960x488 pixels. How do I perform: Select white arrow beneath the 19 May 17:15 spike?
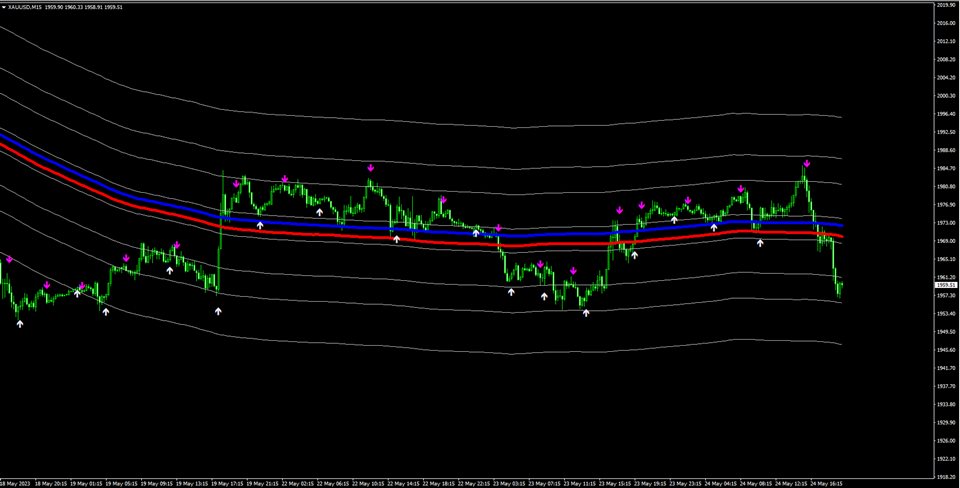pos(218,311)
